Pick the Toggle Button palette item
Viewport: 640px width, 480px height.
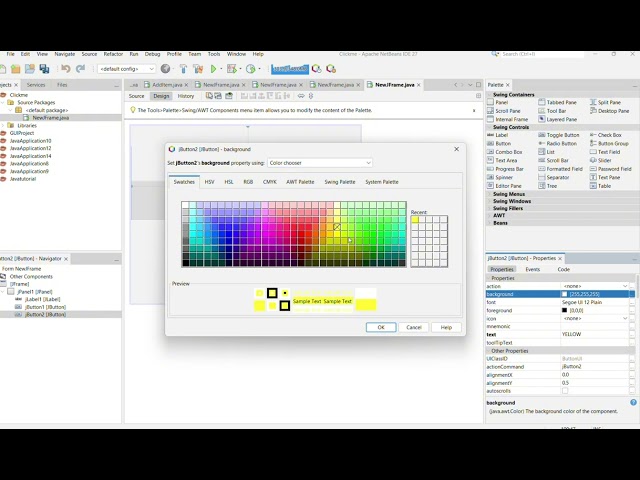click(x=559, y=135)
